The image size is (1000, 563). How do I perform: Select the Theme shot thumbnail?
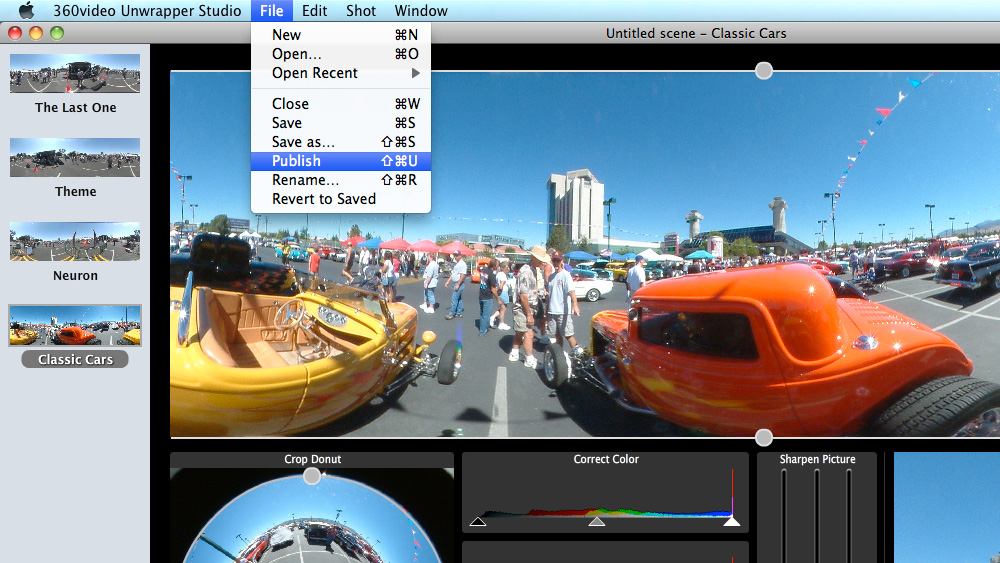(75, 157)
